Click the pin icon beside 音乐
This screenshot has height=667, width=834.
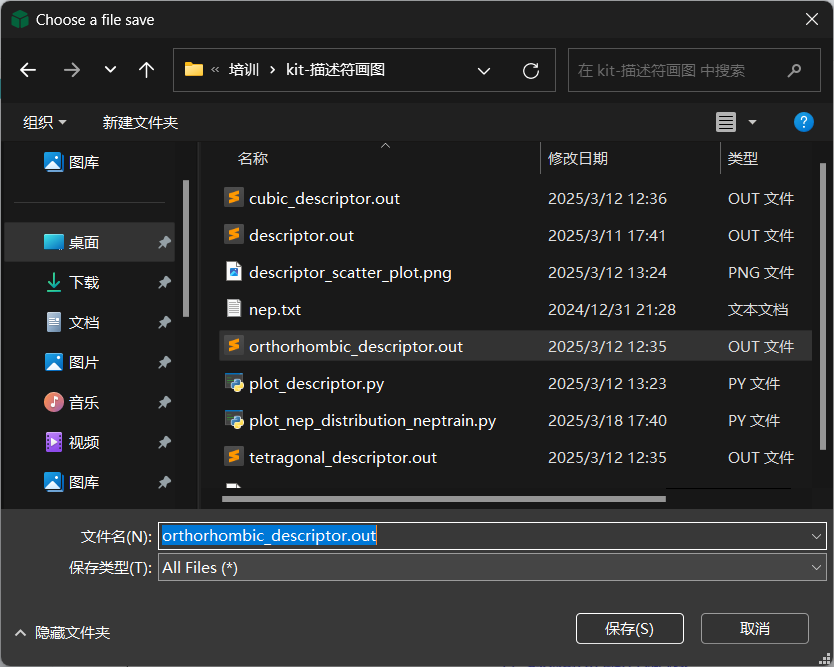pyautogui.click(x=164, y=402)
